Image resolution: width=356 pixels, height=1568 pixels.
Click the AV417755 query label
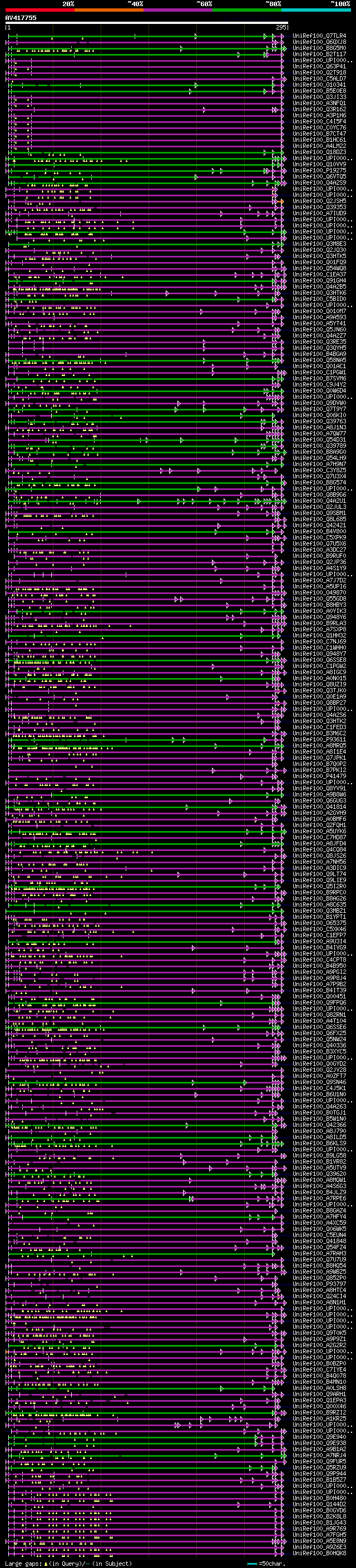21,18
